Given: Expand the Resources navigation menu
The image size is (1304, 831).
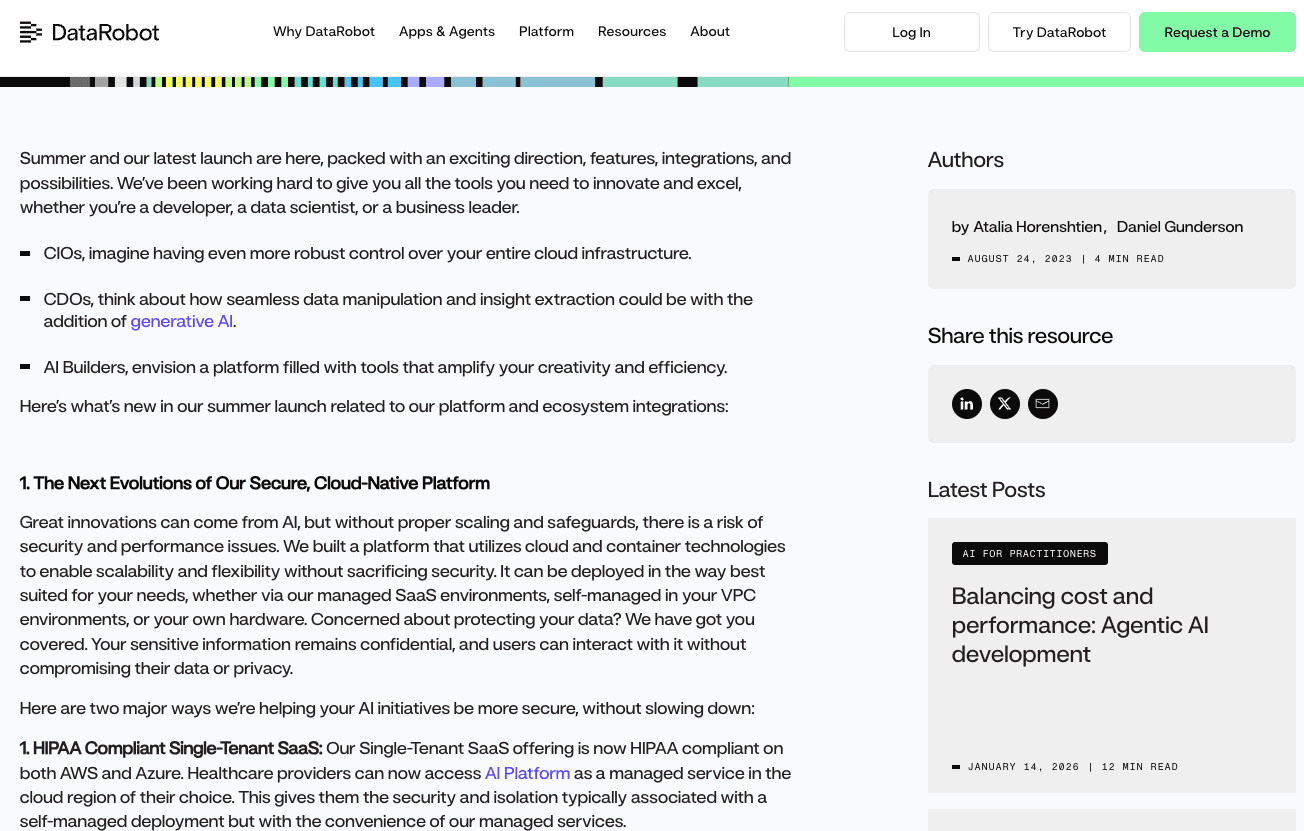Looking at the screenshot, I should click(631, 32).
